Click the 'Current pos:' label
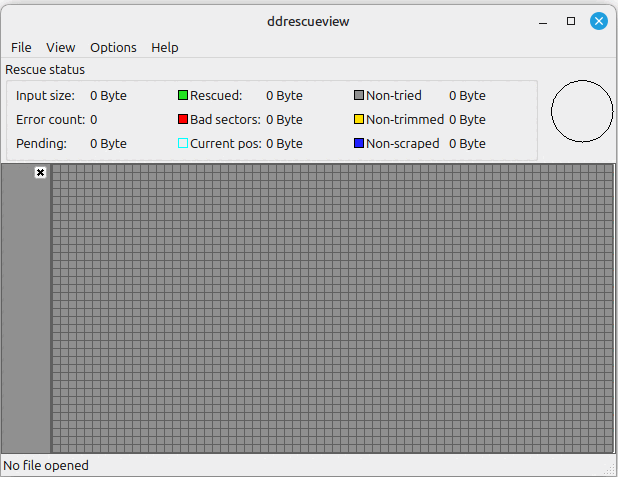Viewport: 618px width, 477px height. click(x=226, y=143)
